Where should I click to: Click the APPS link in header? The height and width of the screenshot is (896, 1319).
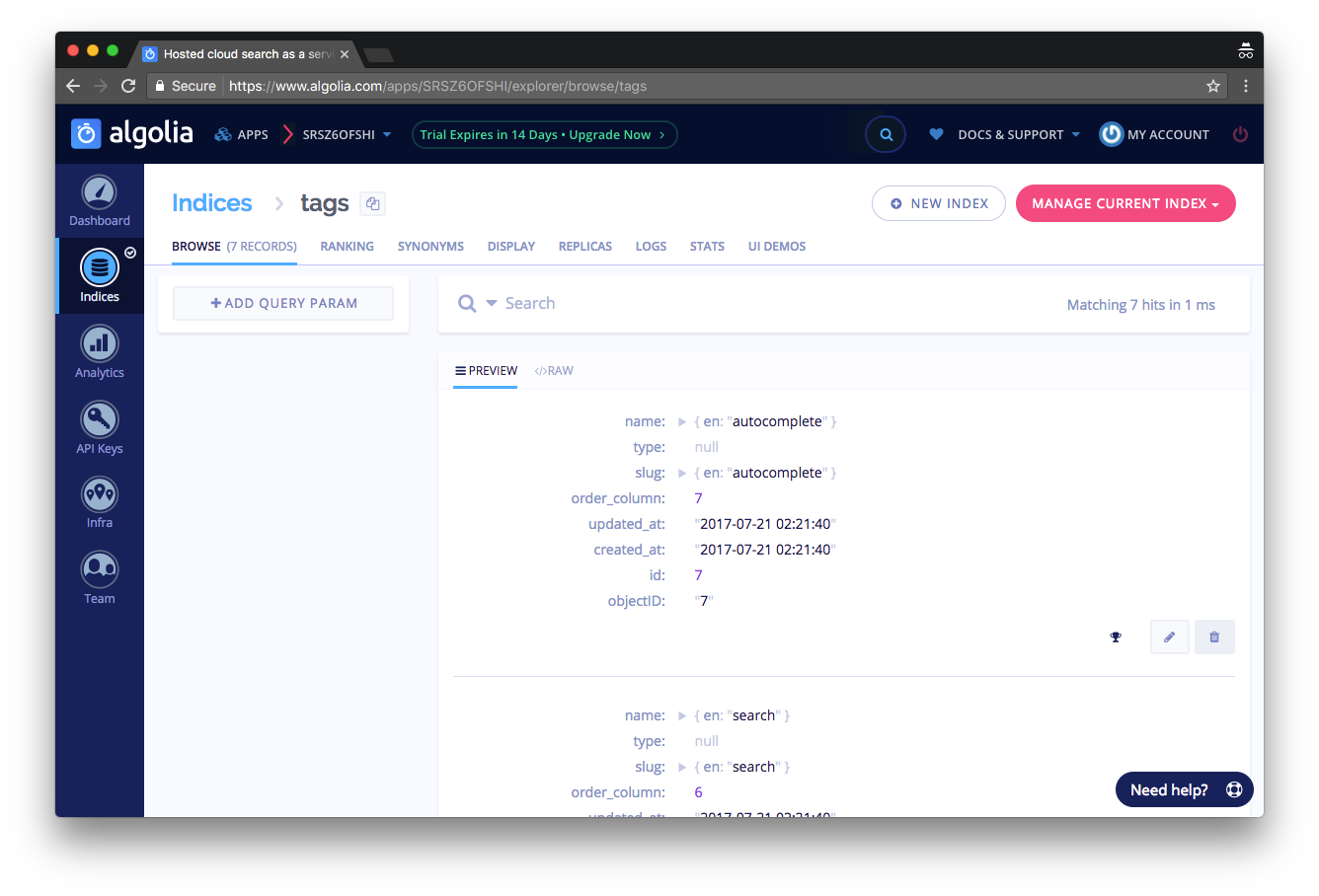pos(253,134)
